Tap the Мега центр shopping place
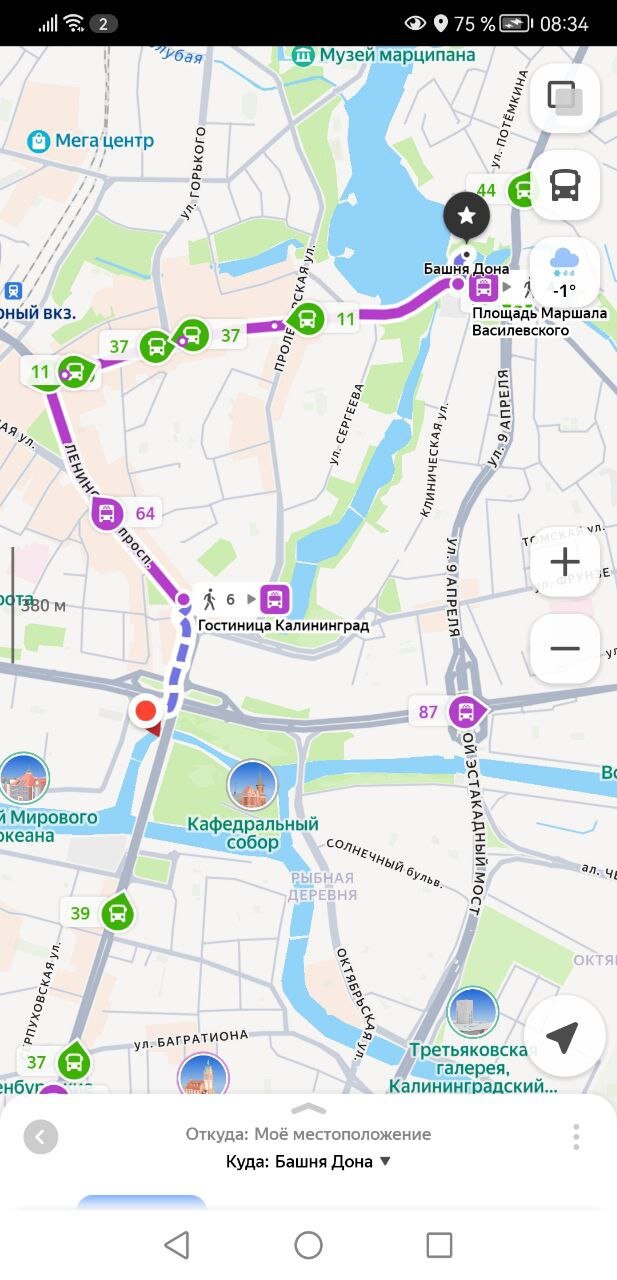617x1280 pixels. (91, 140)
